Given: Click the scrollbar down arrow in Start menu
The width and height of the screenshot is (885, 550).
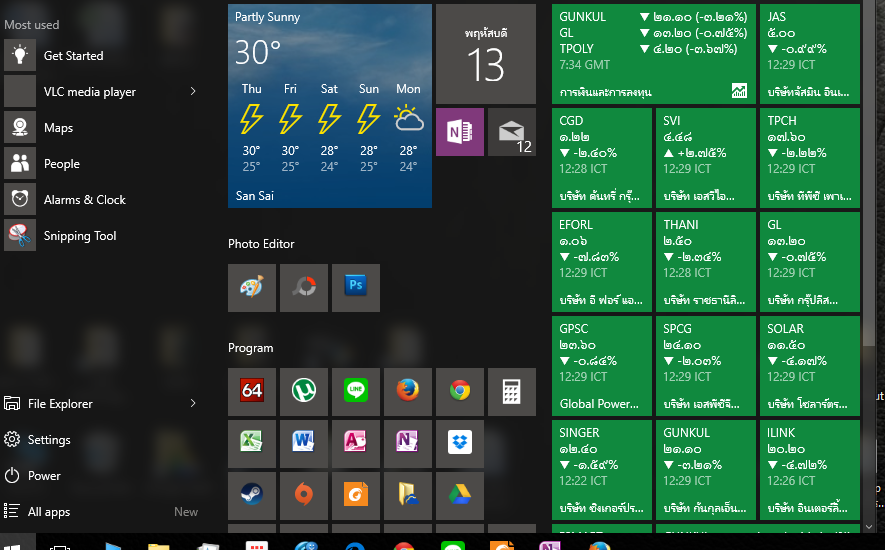Looking at the screenshot, I should [x=869, y=527].
